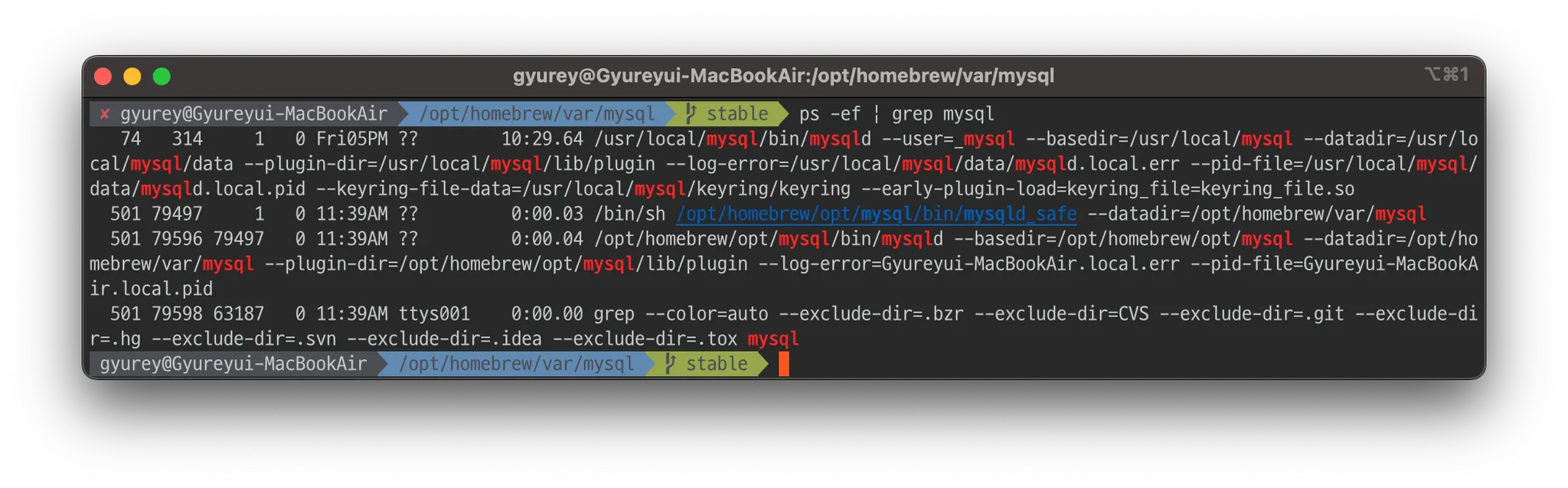
Task: Click the bottom gyurey@Gyureyui-MacBookAir prompt segment
Action: point(233,364)
